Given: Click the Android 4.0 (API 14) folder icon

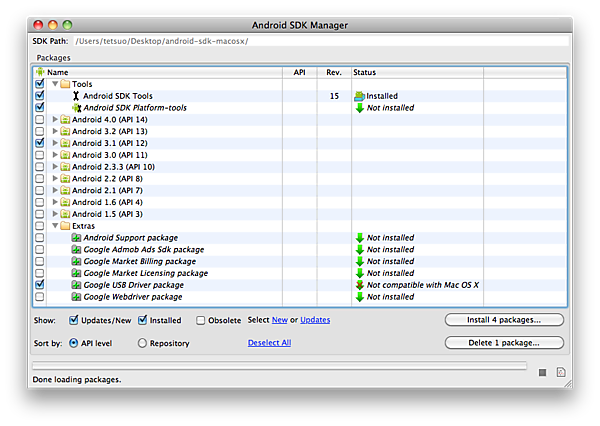Looking at the screenshot, I should point(65,120).
